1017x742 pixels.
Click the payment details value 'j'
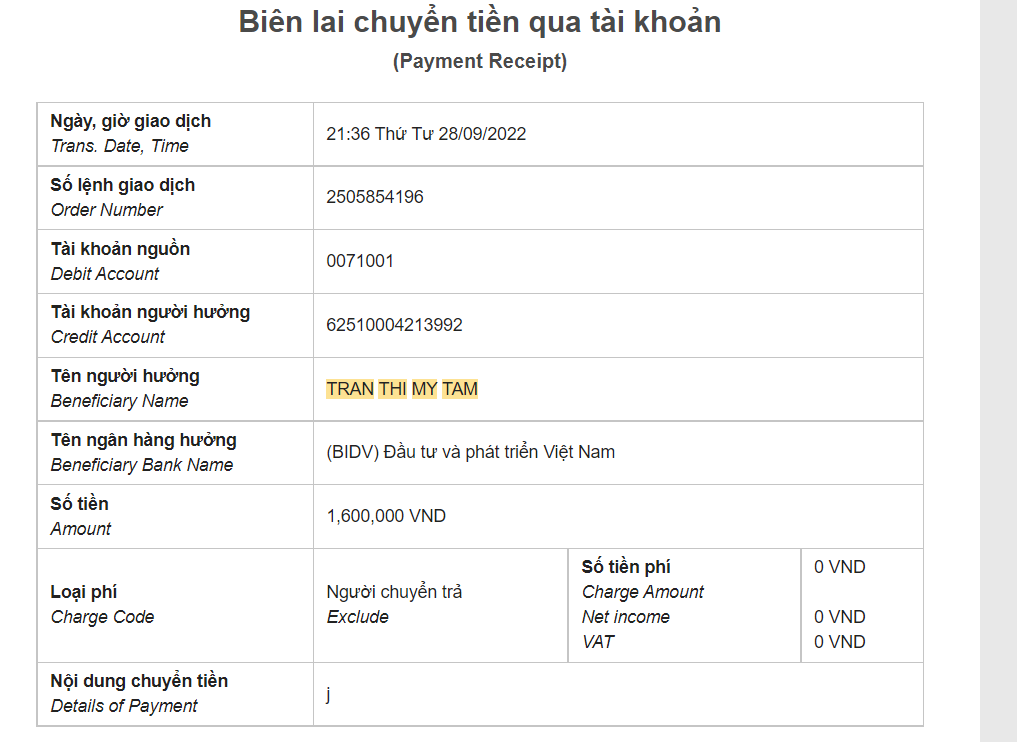click(x=329, y=694)
